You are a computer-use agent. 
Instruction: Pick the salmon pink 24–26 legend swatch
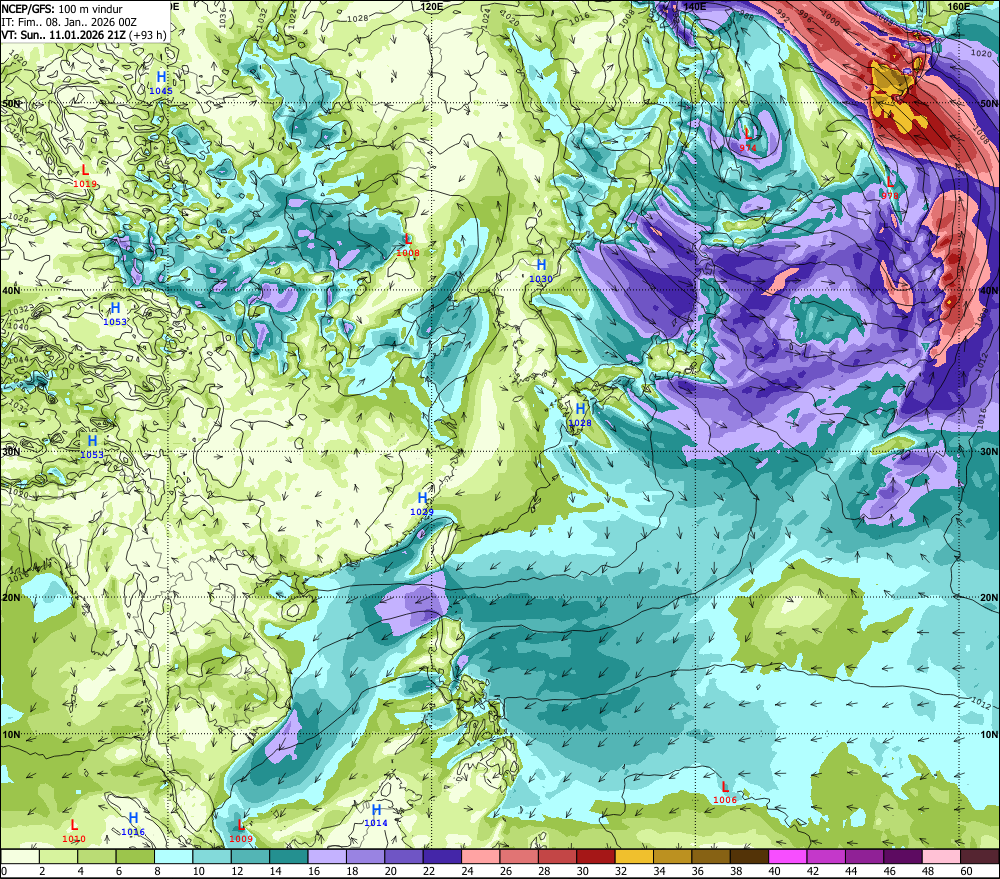[x=481, y=856]
